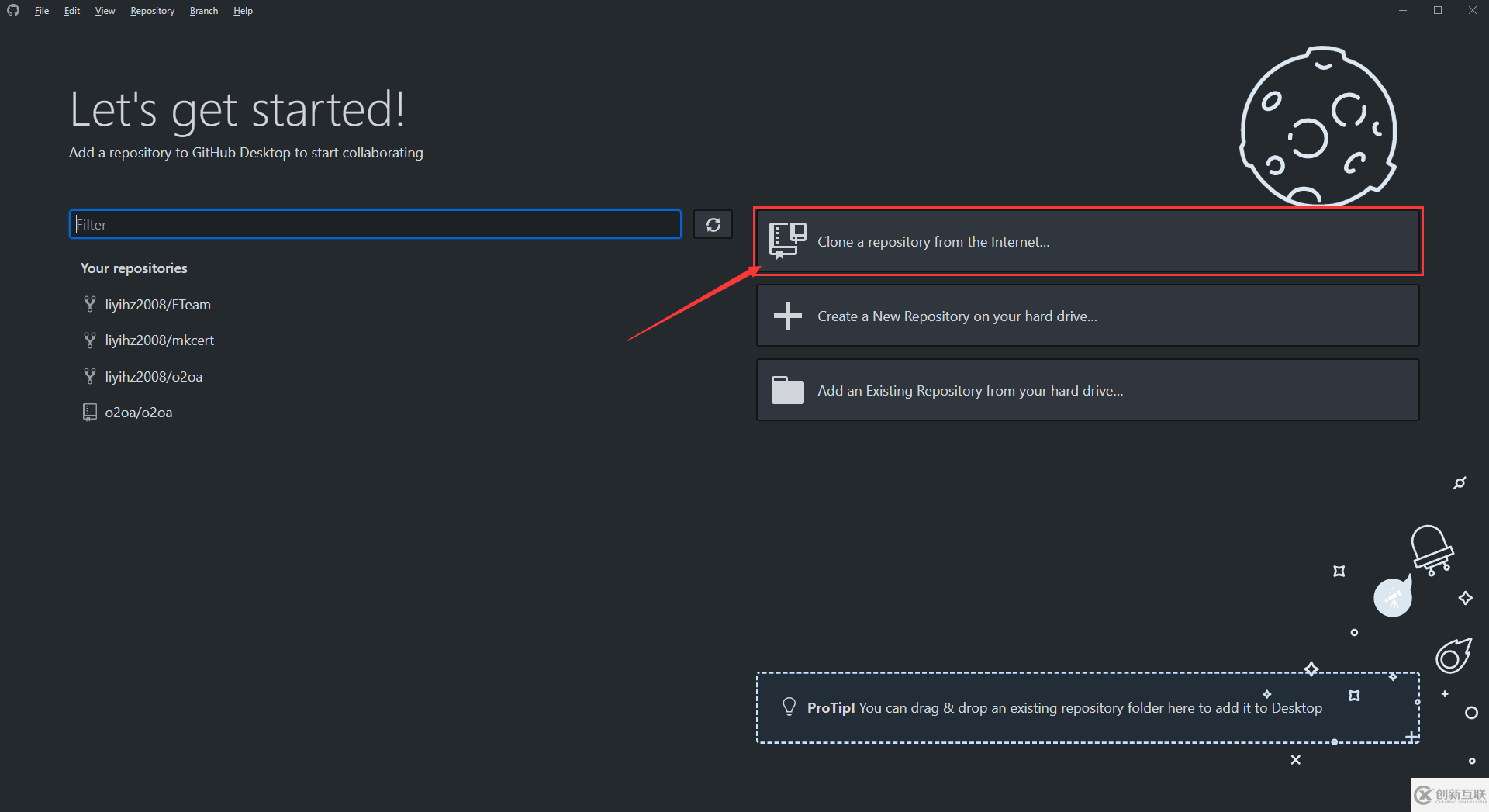This screenshot has width=1489, height=812.
Task: Click the GitHub logo icon in the title bar
Action: [x=13, y=10]
